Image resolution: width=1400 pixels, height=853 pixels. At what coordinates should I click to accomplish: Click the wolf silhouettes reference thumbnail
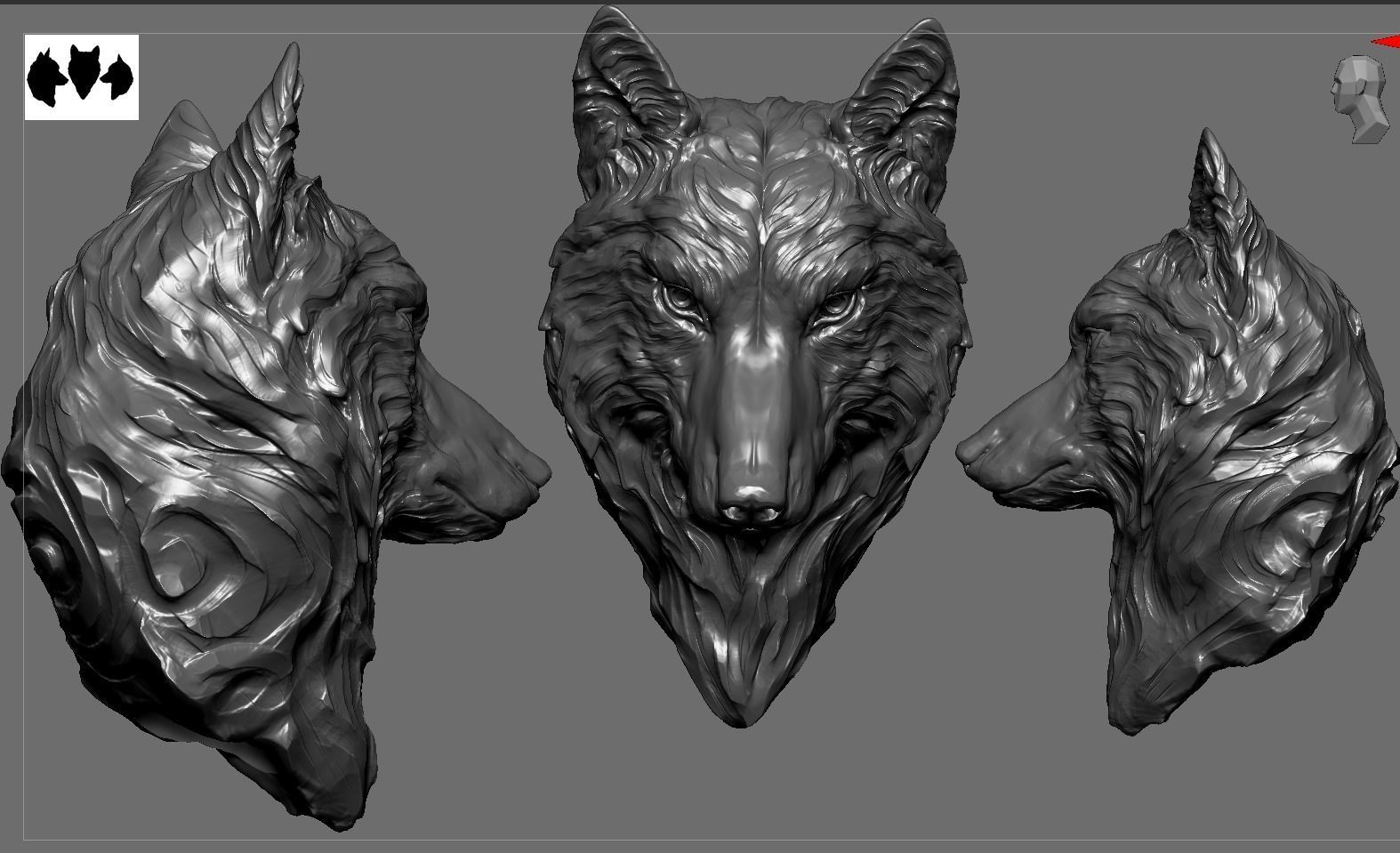coord(82,77)
